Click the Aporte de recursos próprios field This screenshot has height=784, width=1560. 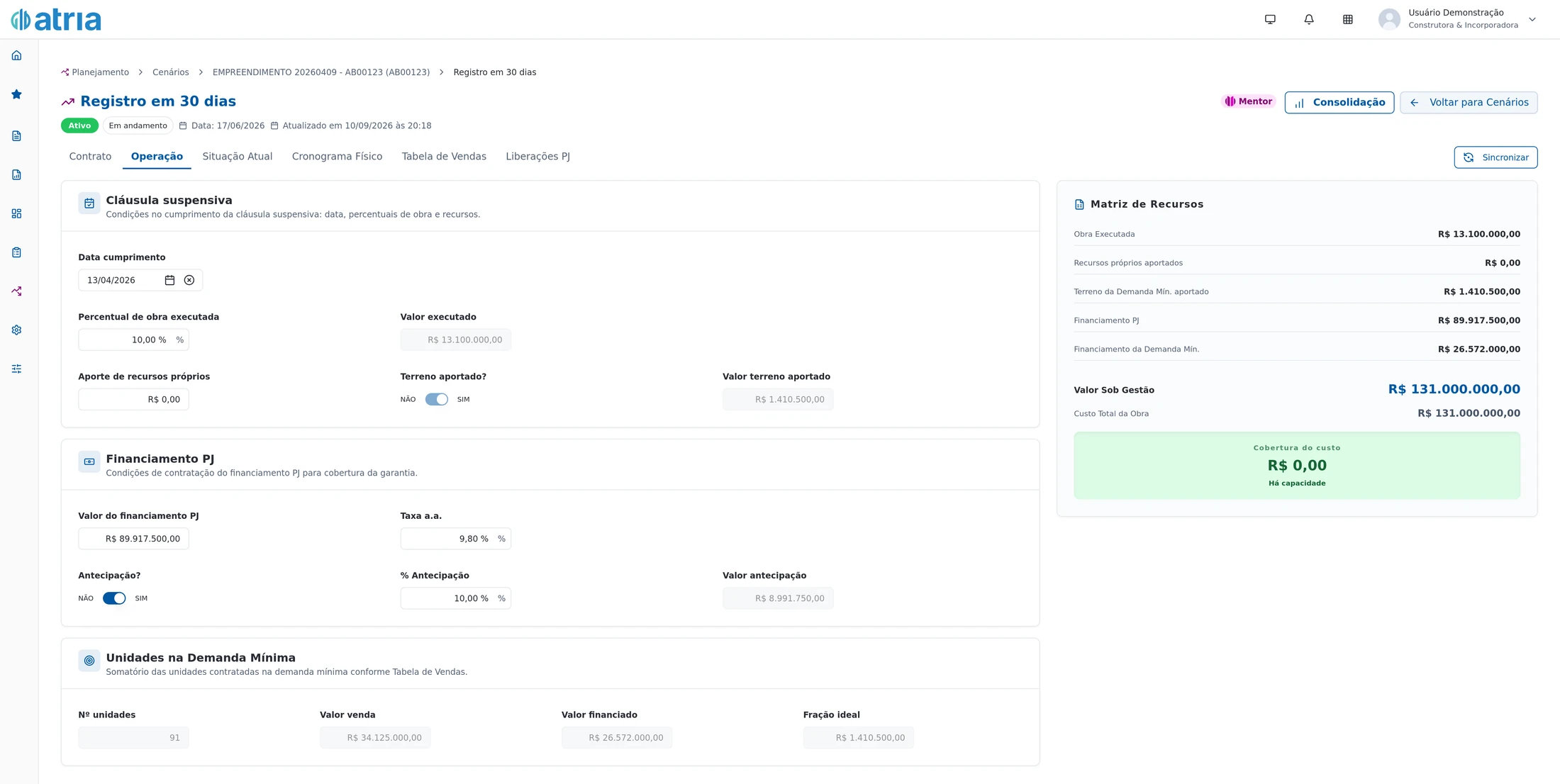pyautogui.click(x=133, y=400)
